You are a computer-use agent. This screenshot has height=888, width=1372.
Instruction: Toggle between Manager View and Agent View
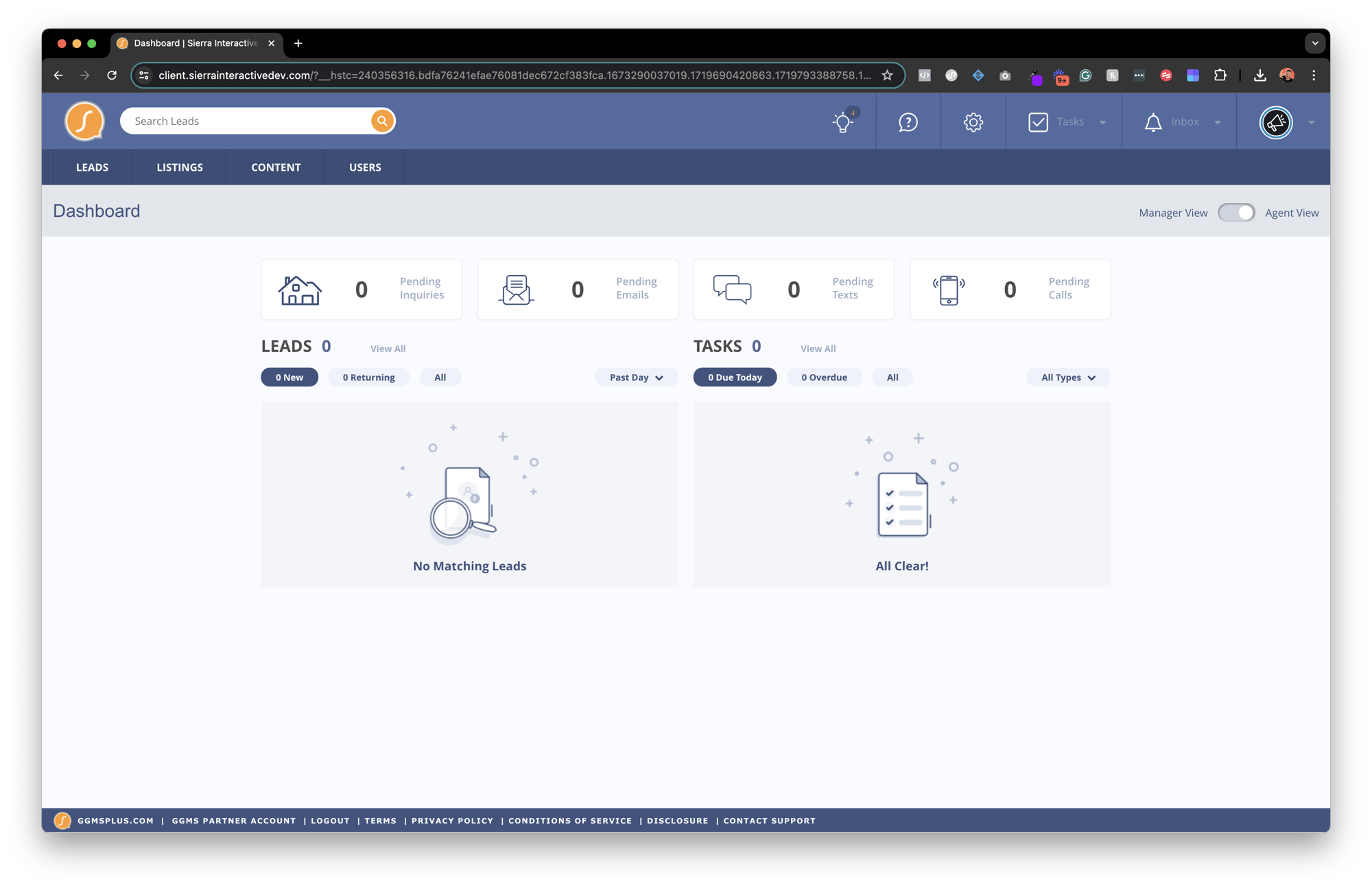click(1238, 212)
